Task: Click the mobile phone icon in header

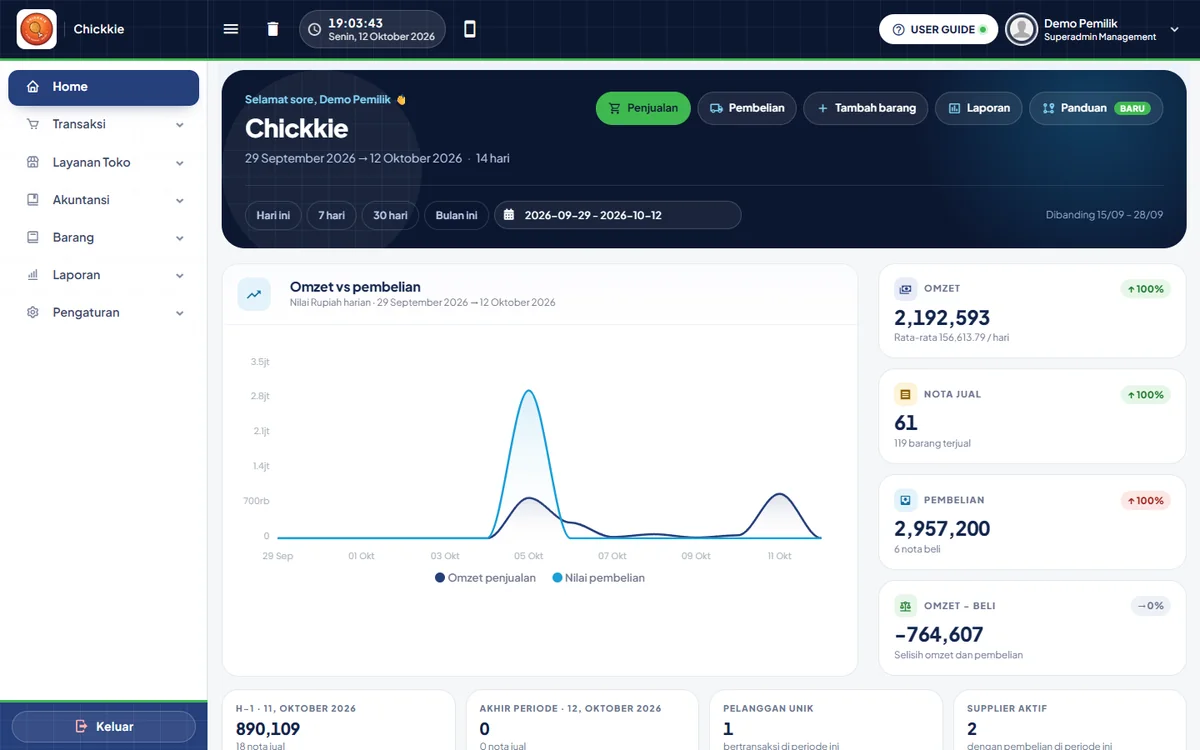Action: point(470,29)
